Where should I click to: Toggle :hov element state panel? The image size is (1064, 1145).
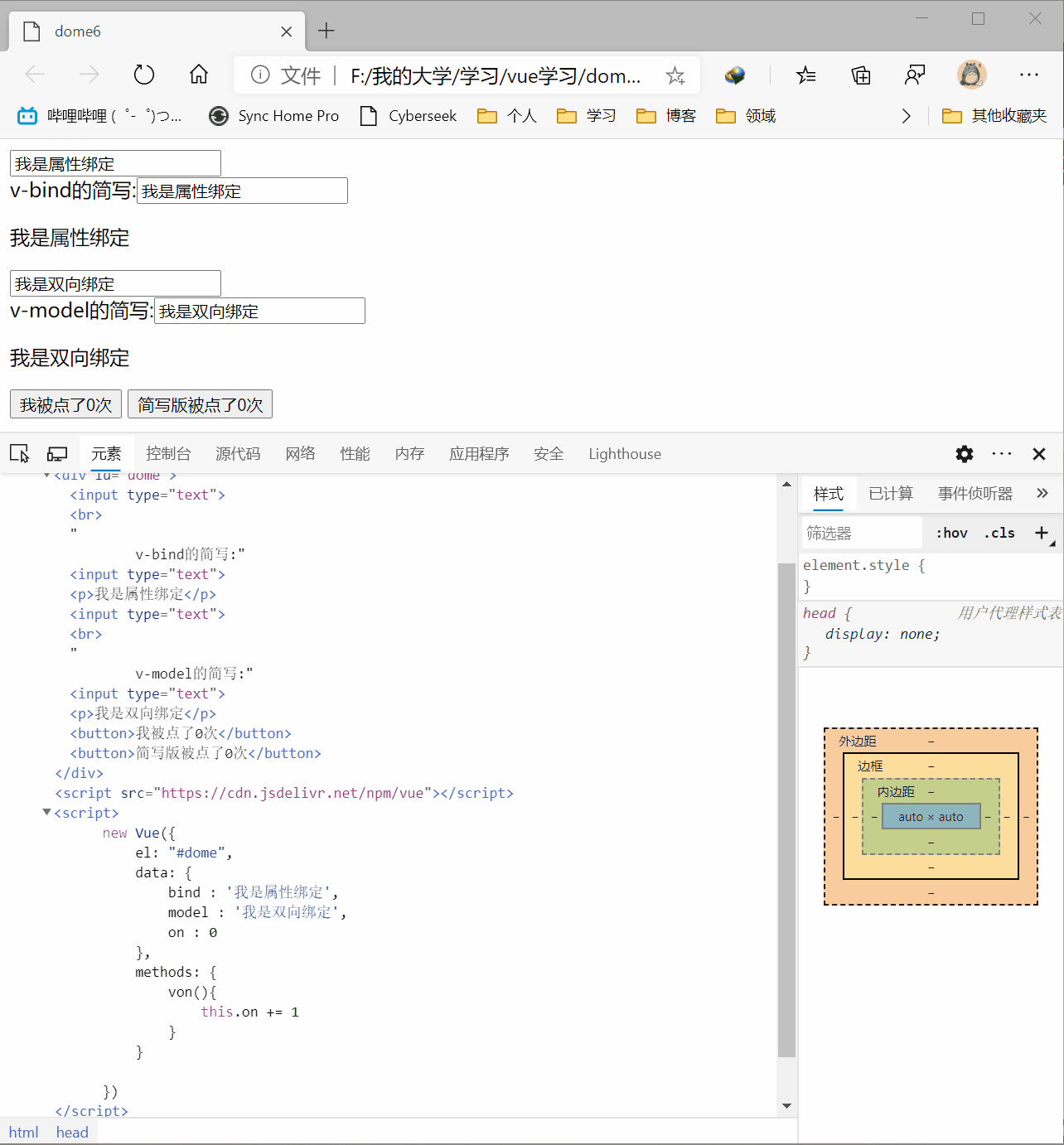pos(951,534)
